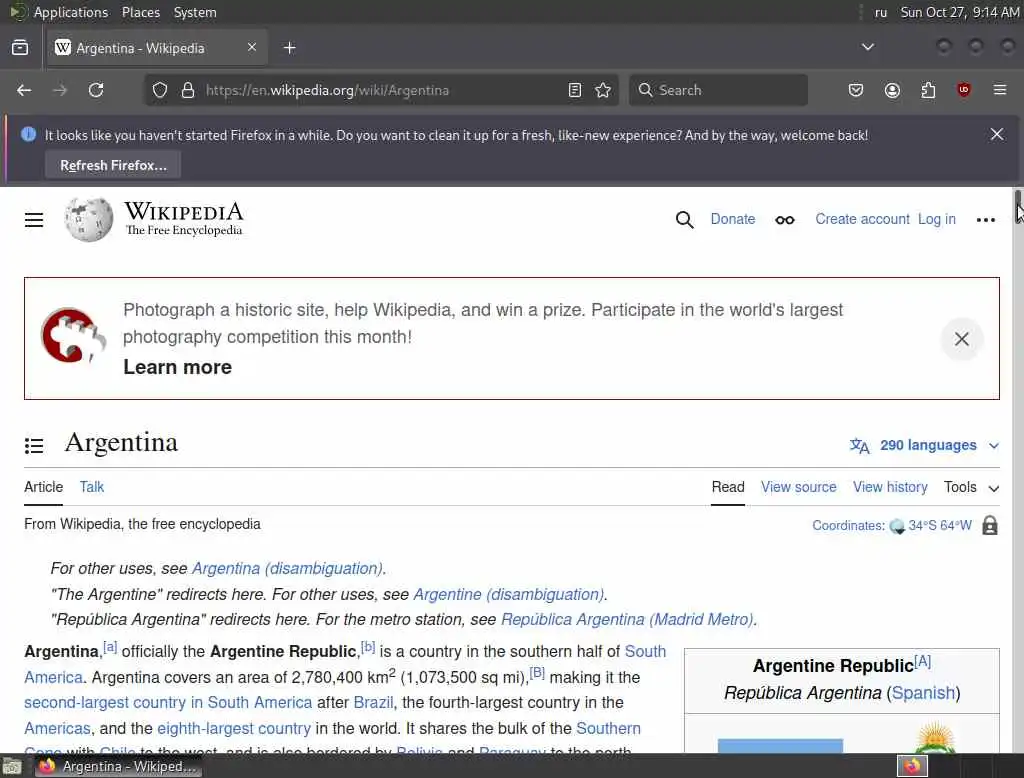Click the URL address bar field
The height and width of the screenshot is (778, 1024).
(x=381, y=90)
